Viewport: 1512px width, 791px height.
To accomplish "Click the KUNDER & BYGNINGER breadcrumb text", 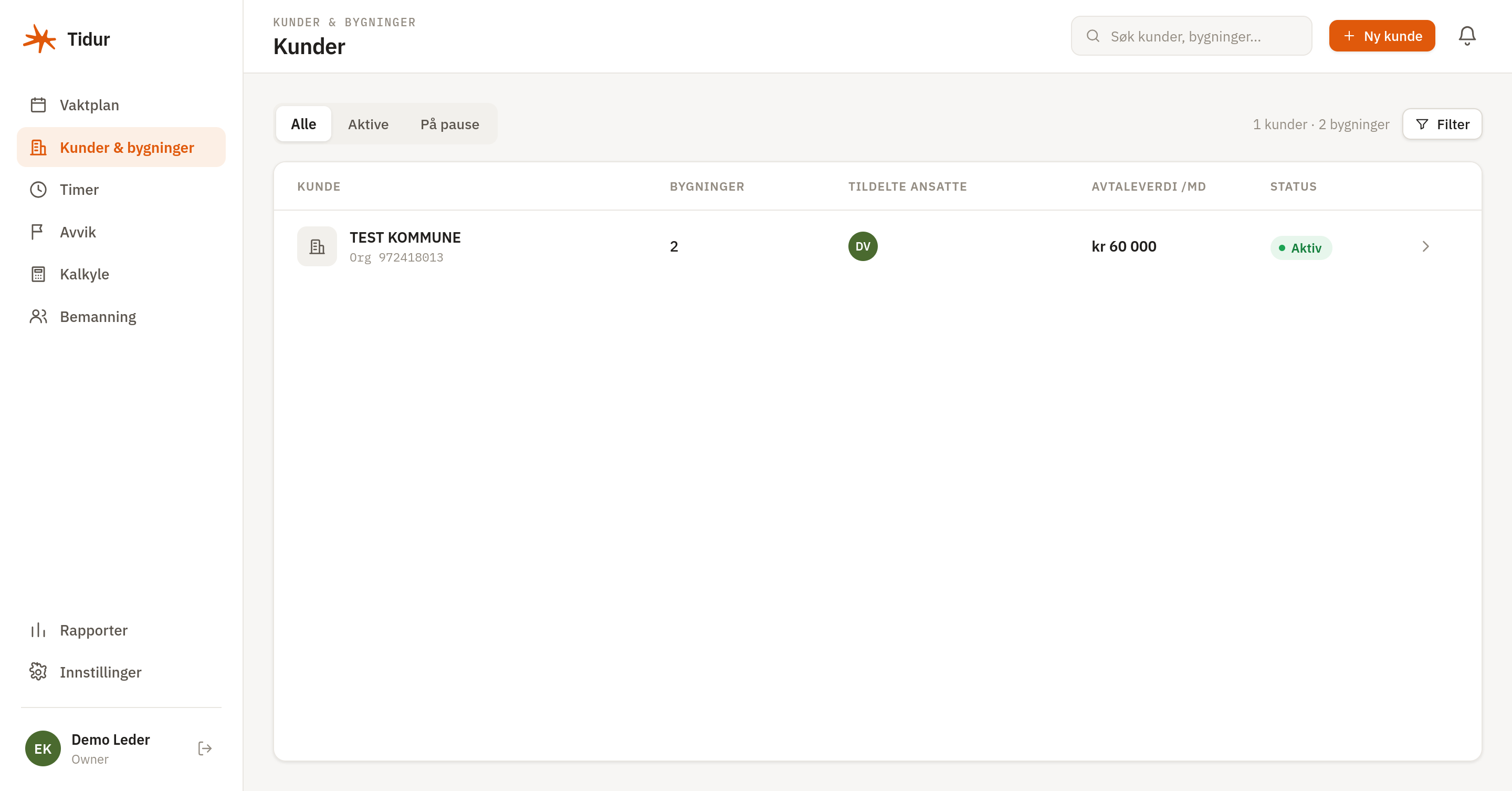I will coord(344,22).
